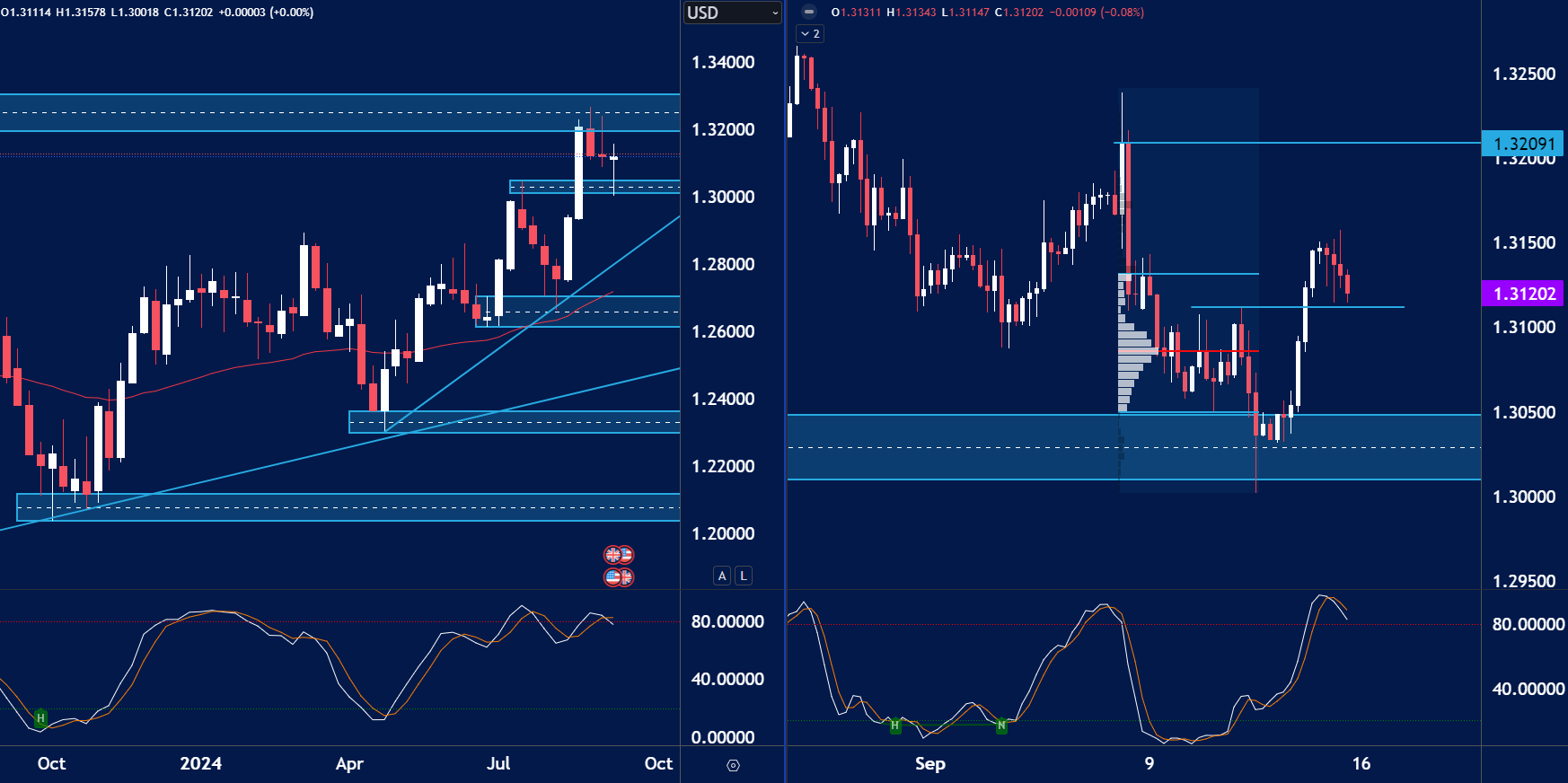The width and height of the screenshot is (1568, 783).
Task: Click the green H marker on right oscillator
Action: tap(894, 725)
